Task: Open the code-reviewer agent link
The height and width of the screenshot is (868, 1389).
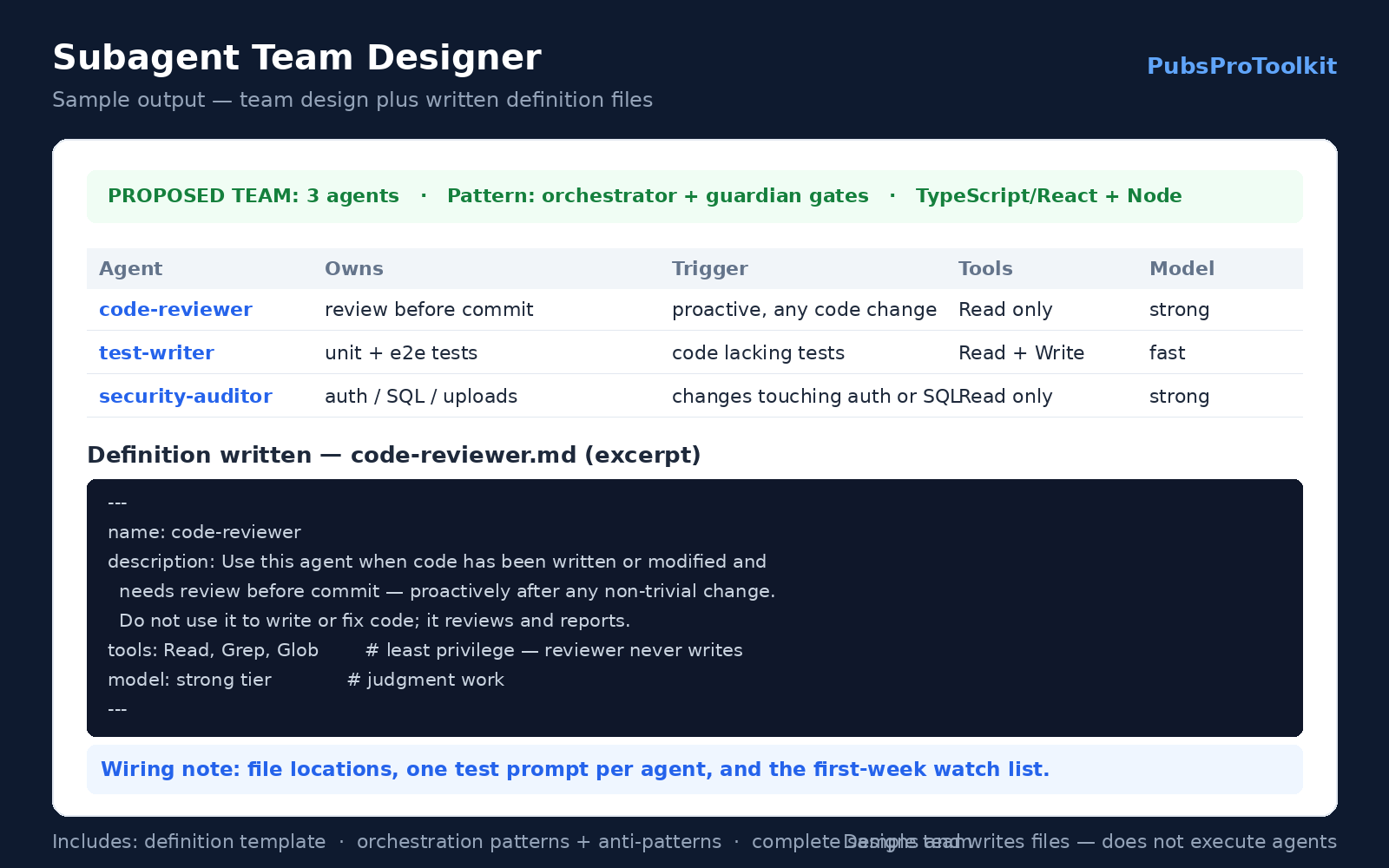Action: [x=175, y=310]
